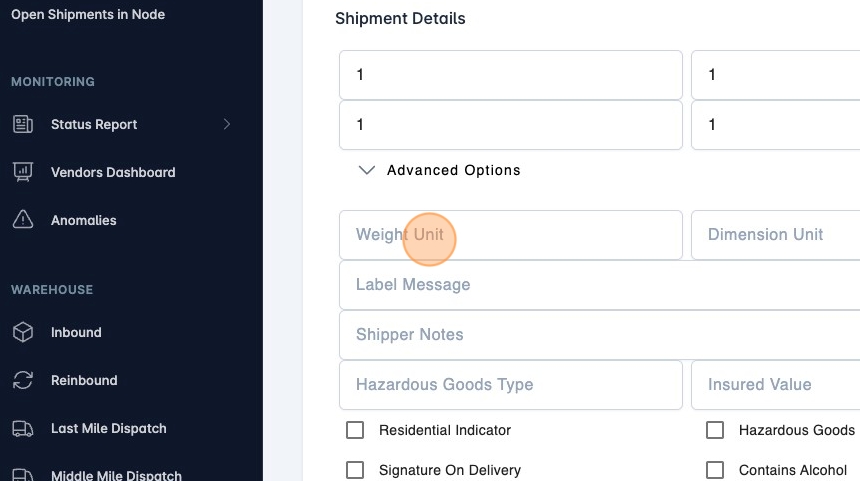Enable the Residential Indicator checkbox
The width and height of the screenshot is (860, 481).
(x=355, y=430)
